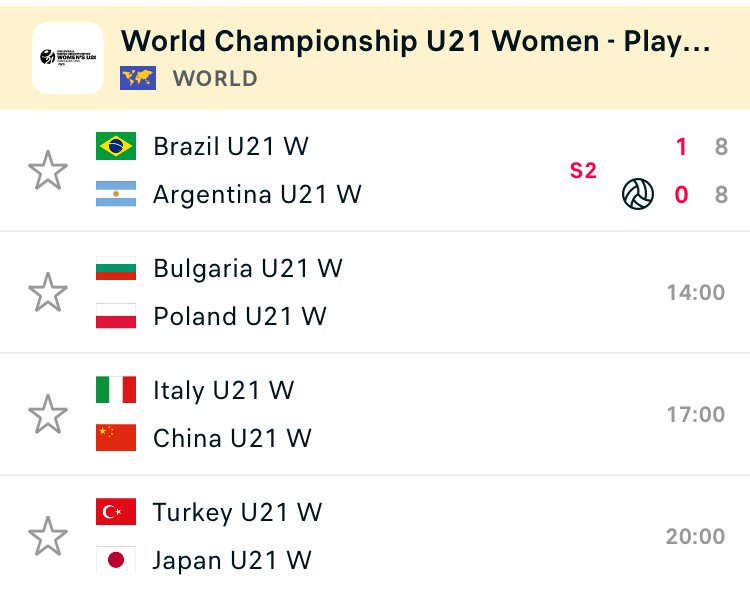Viewport: 750px width, 595px height.
Task: Favorite the Brazil vs Argentina match star
Action: [47, 170]
